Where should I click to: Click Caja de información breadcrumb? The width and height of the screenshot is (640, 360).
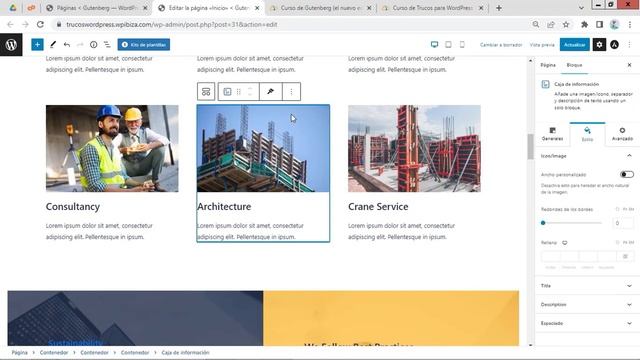185,353
